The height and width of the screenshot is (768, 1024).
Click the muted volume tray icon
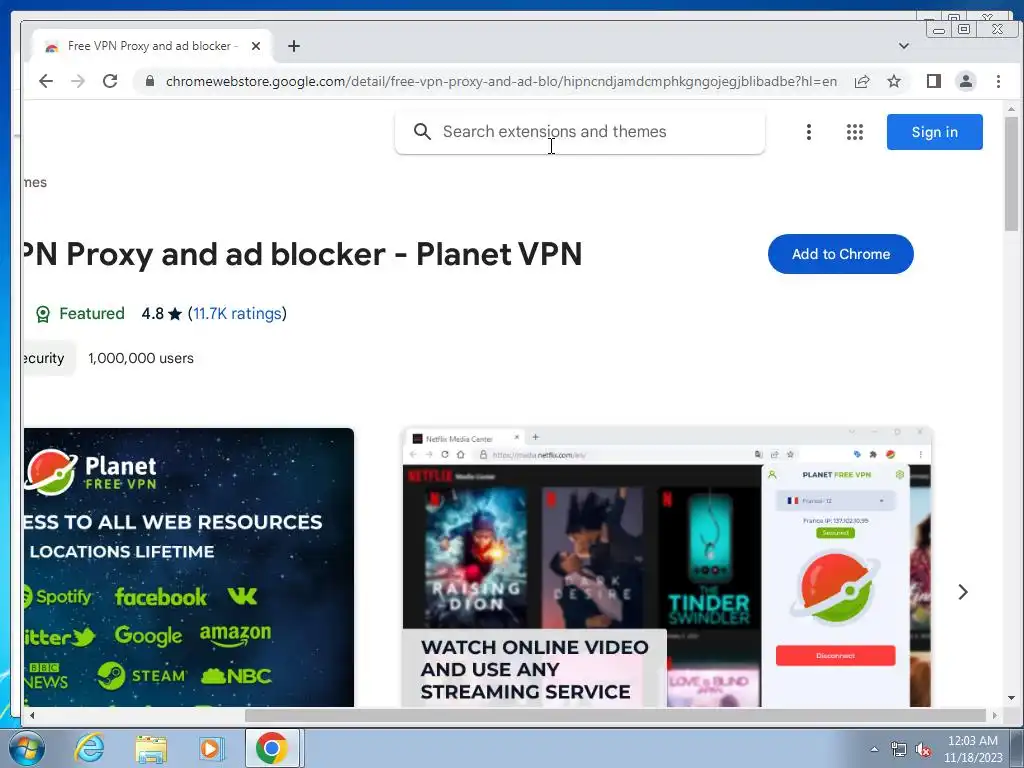[x=923, y=749]
